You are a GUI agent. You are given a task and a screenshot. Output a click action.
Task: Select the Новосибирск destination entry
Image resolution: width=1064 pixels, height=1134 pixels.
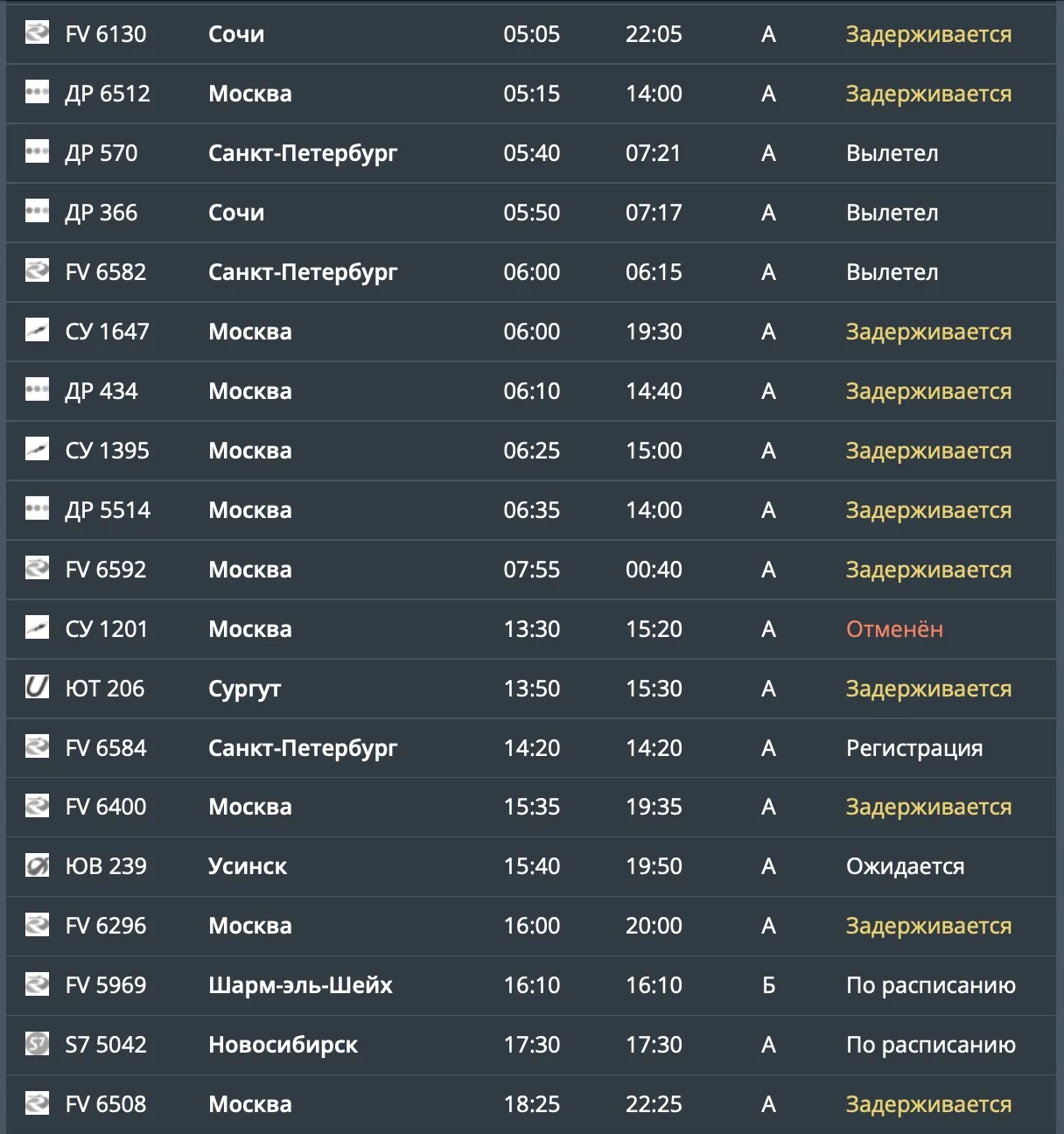(283, 1045)
